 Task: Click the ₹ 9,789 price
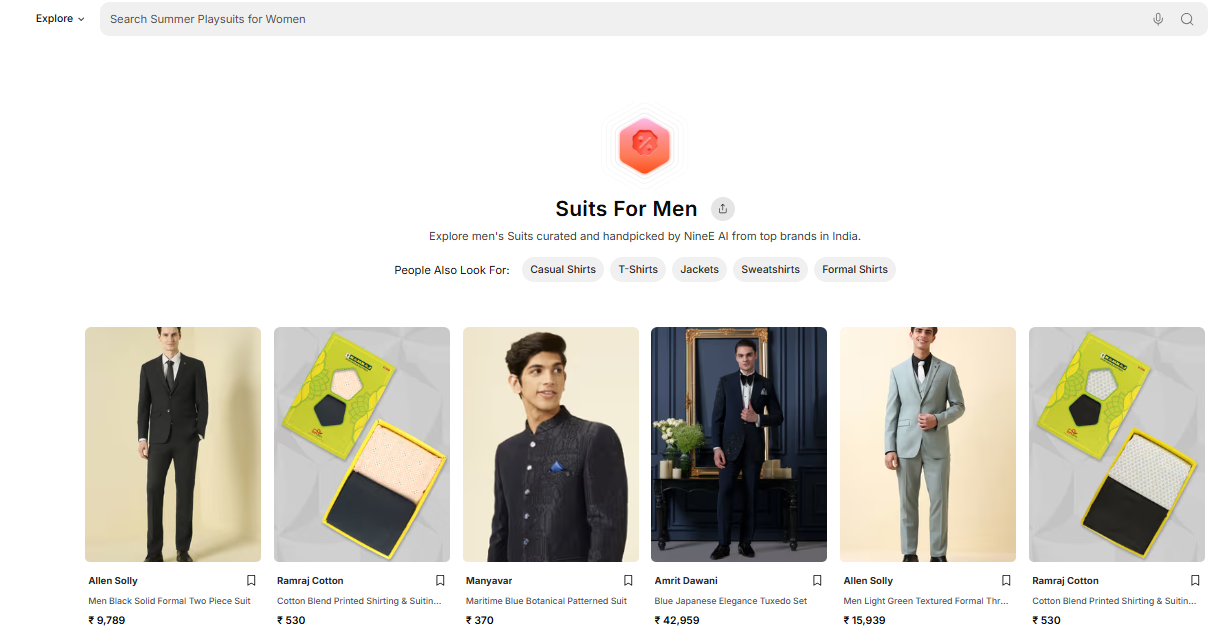tap(107, 620)
